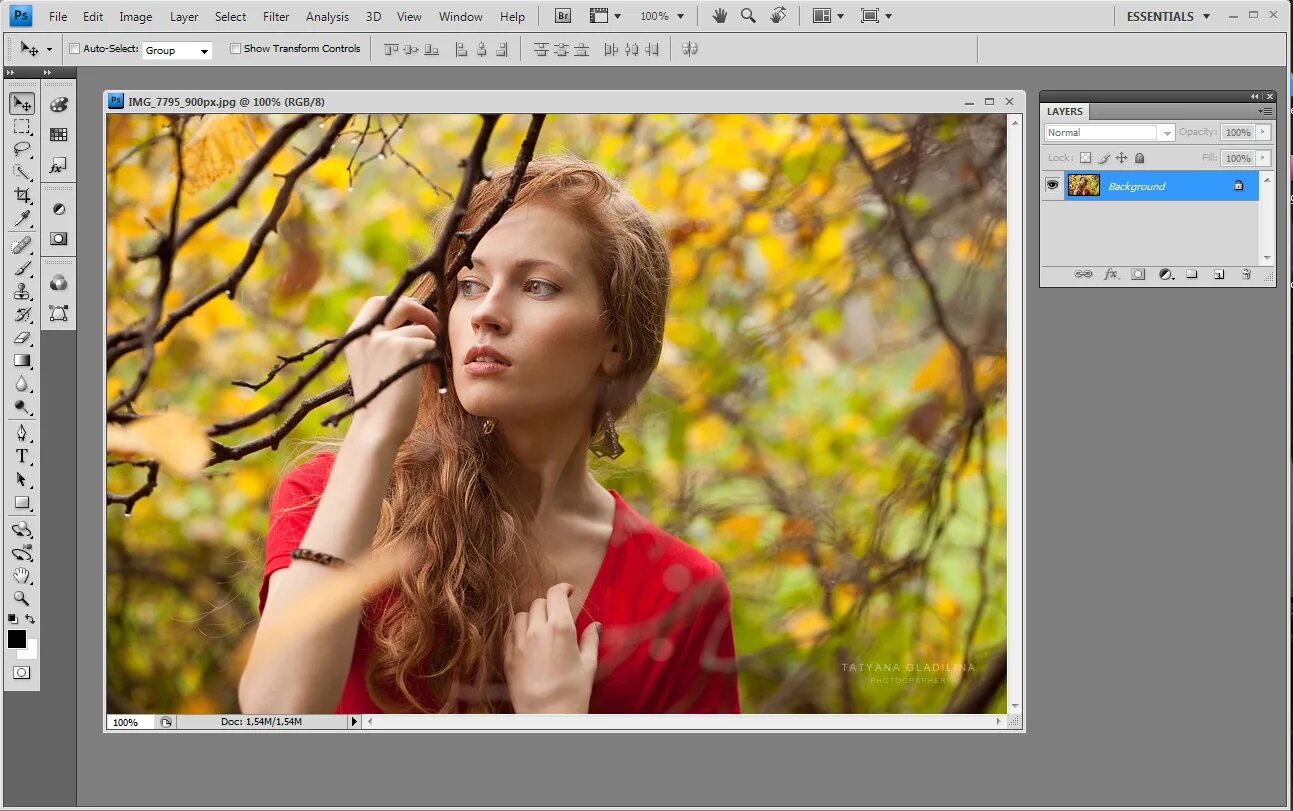Select the Hand tool in toolbox
1293x811 pixels.
(22, 575)
